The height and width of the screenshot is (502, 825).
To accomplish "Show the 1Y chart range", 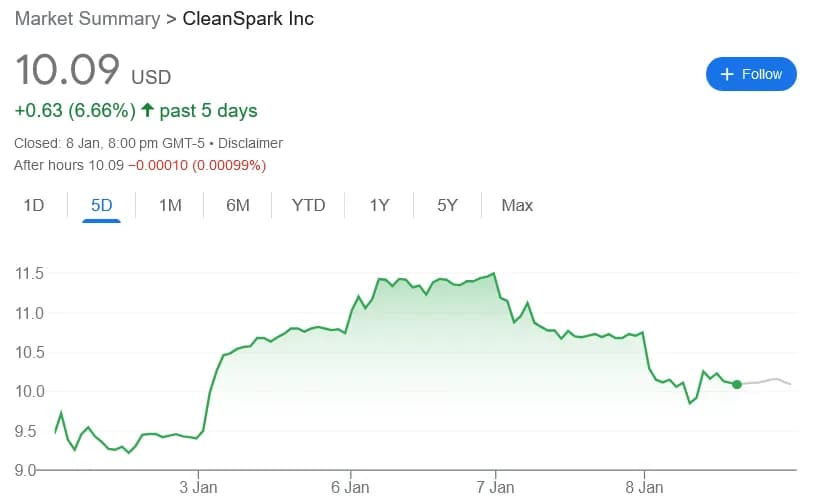I will pos(379,205).
